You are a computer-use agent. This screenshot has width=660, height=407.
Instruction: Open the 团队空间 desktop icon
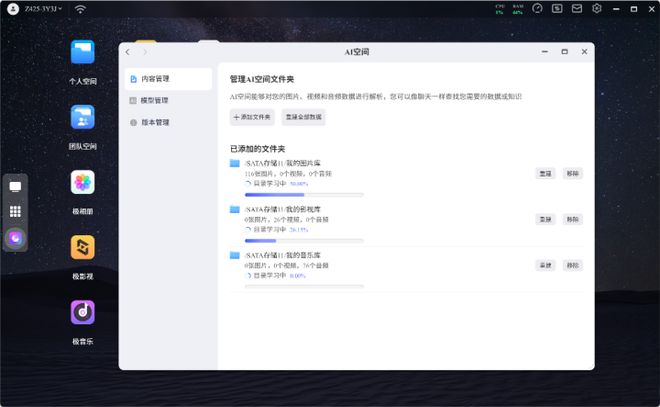[82, 118]
